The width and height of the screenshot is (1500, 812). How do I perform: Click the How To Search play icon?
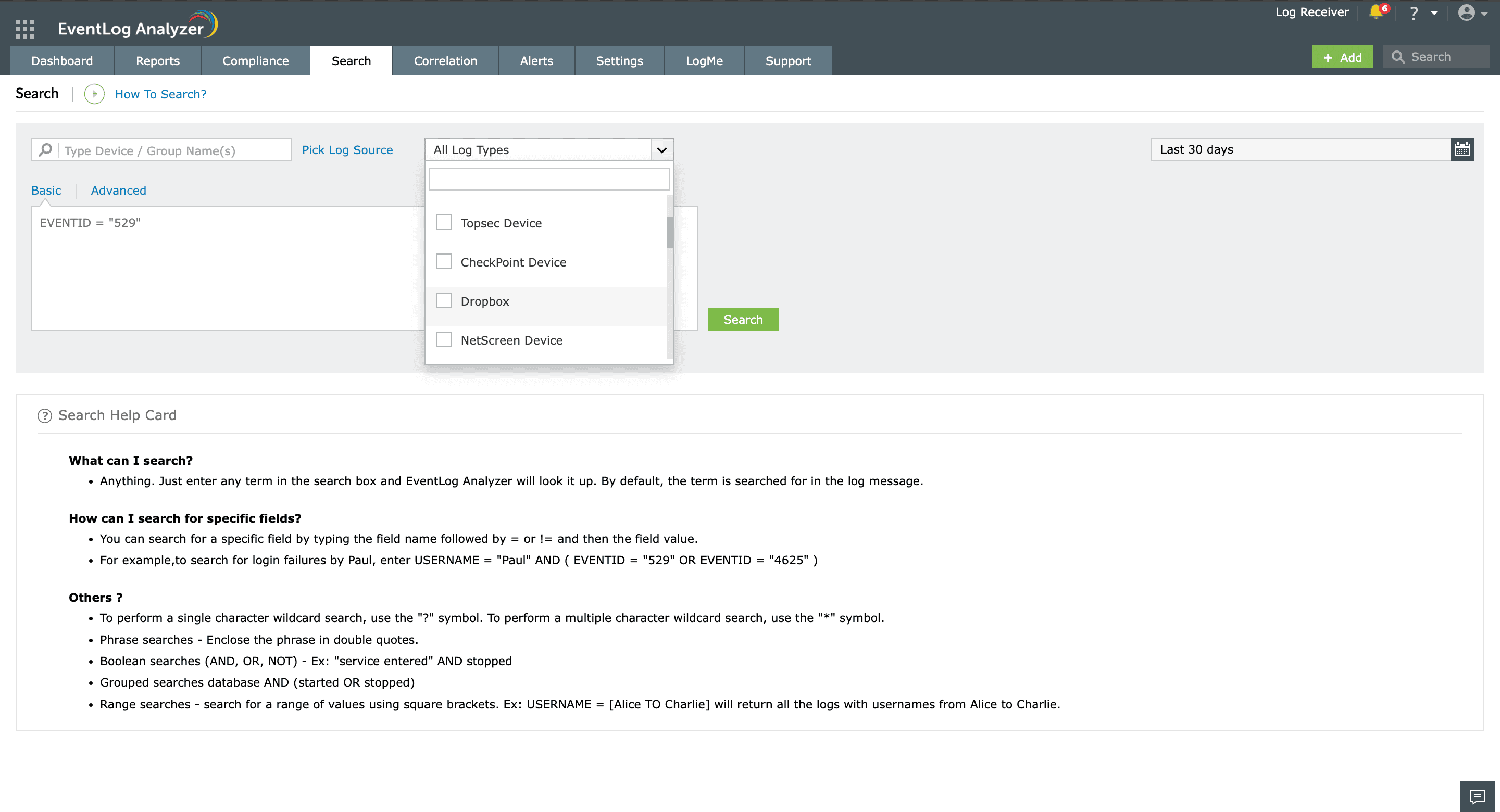click(94, 94)
